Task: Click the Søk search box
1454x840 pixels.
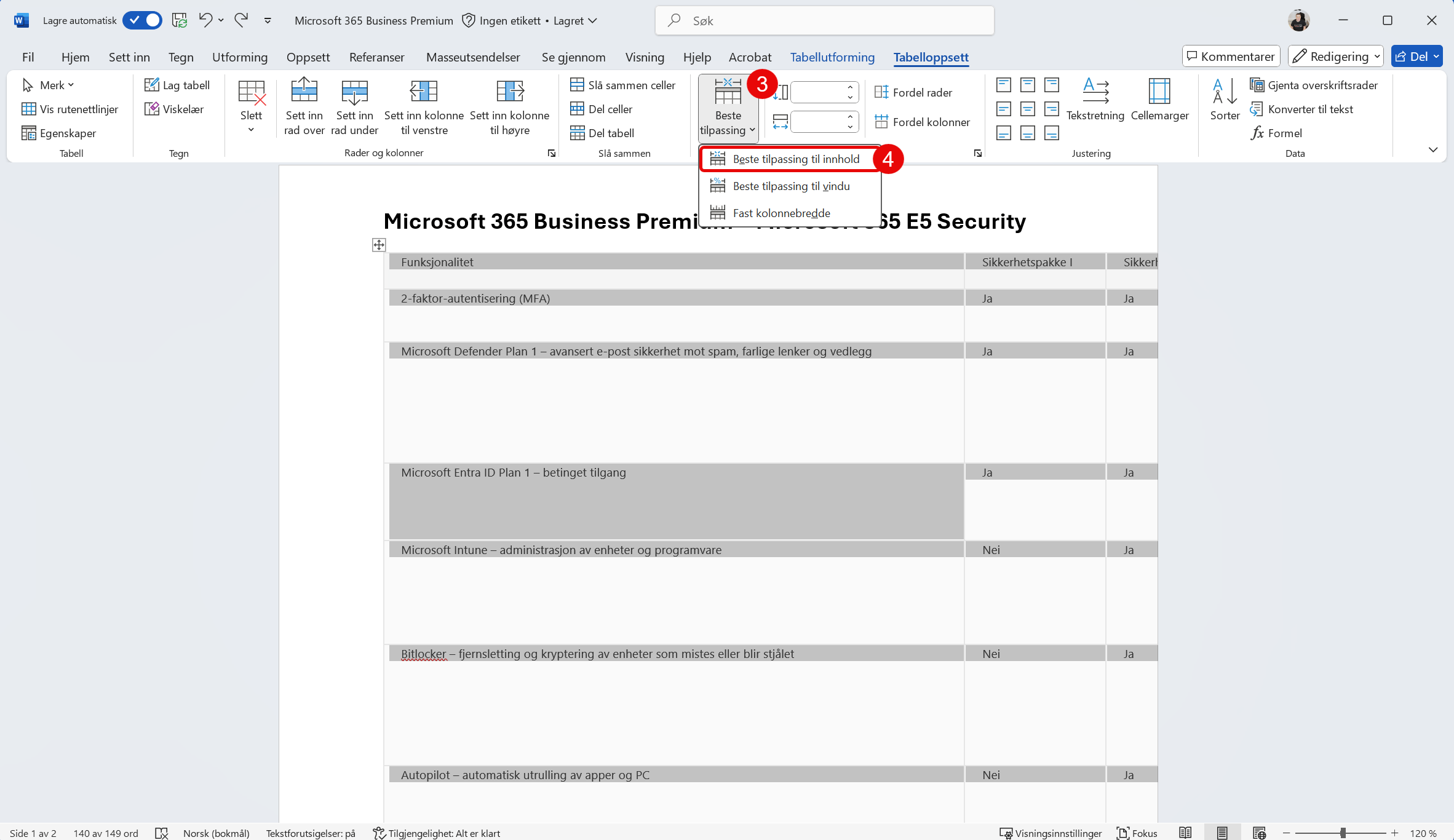Action: [824, 20]
